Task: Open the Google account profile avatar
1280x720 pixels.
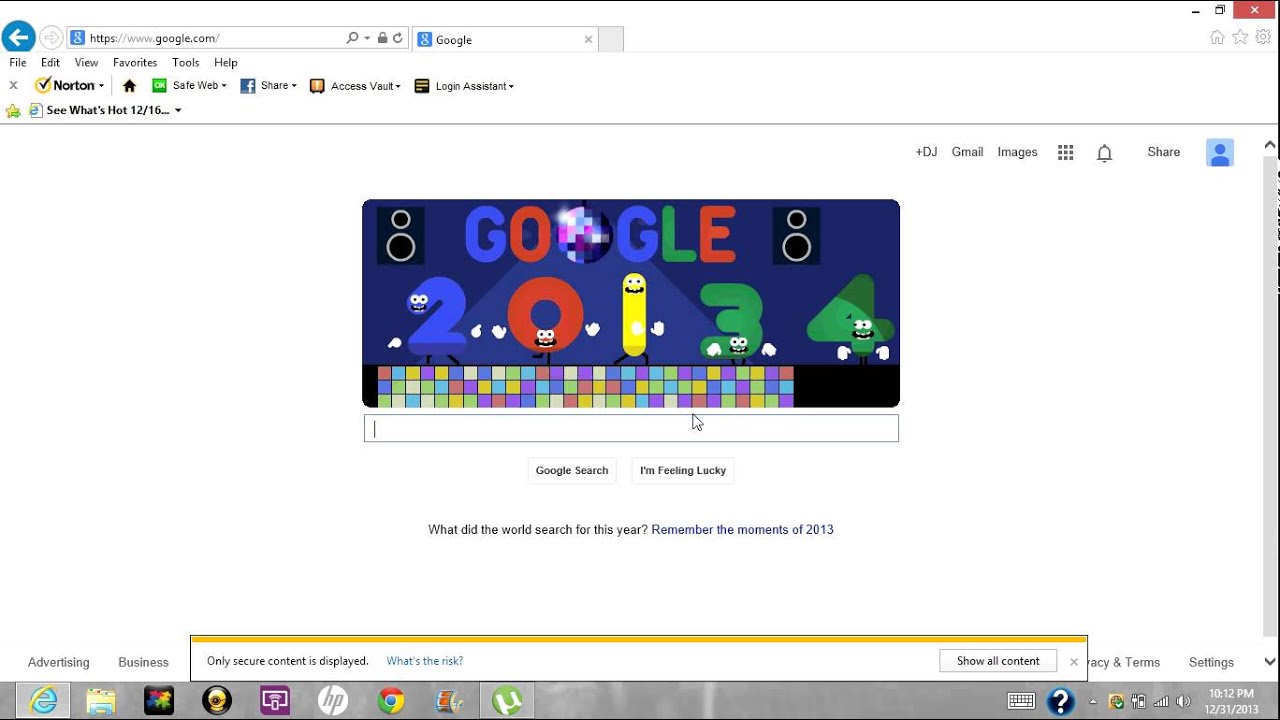Action: pyautogui.click(x=1220, y=152)
